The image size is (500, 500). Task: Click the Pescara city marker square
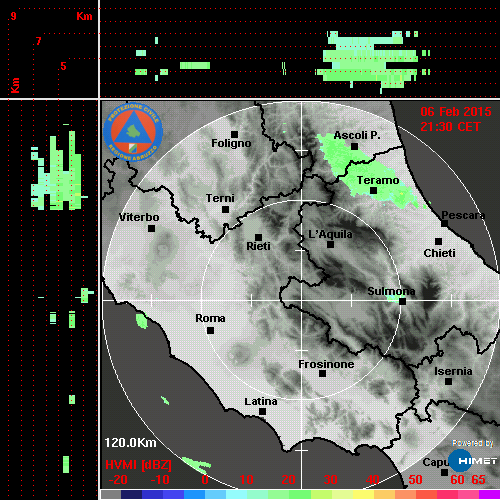tap(445, 224)
